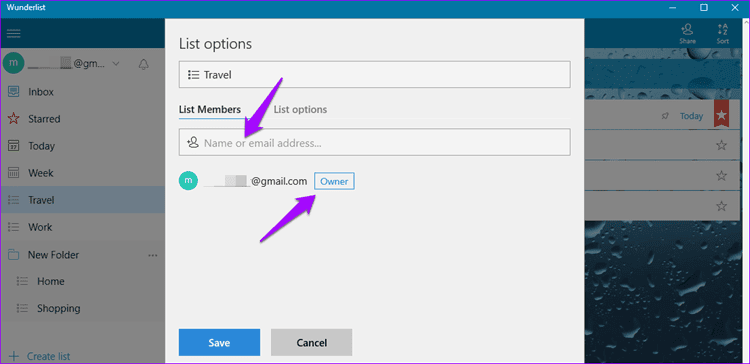Click the Create list link
This screenshot has height=364, width=750.
coord(48,356)
